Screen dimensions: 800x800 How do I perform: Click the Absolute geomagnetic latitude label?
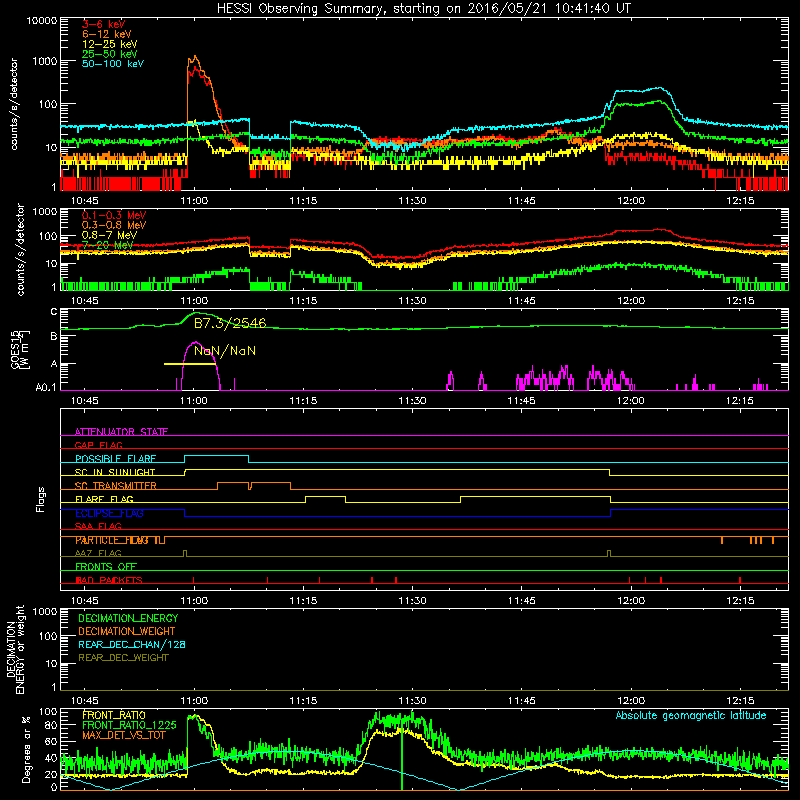click(x=691, y=715)
